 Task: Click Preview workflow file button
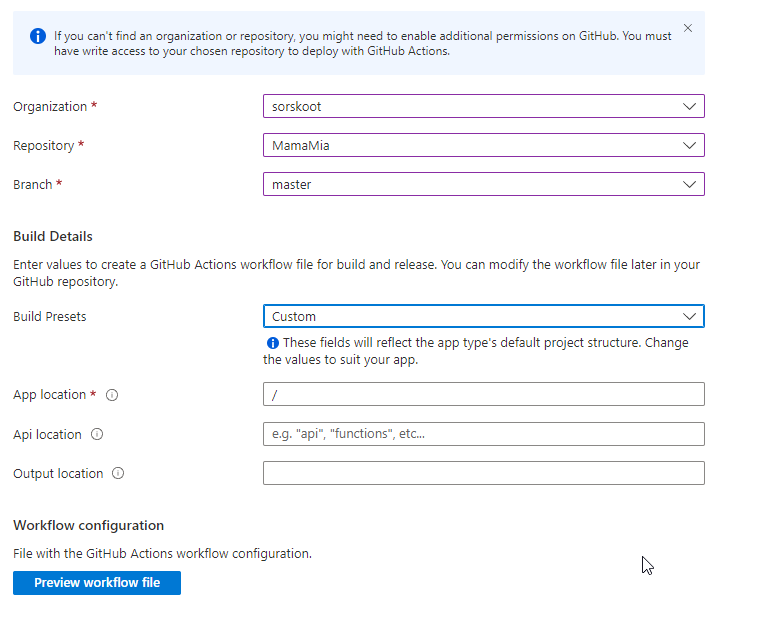point(97,583)
